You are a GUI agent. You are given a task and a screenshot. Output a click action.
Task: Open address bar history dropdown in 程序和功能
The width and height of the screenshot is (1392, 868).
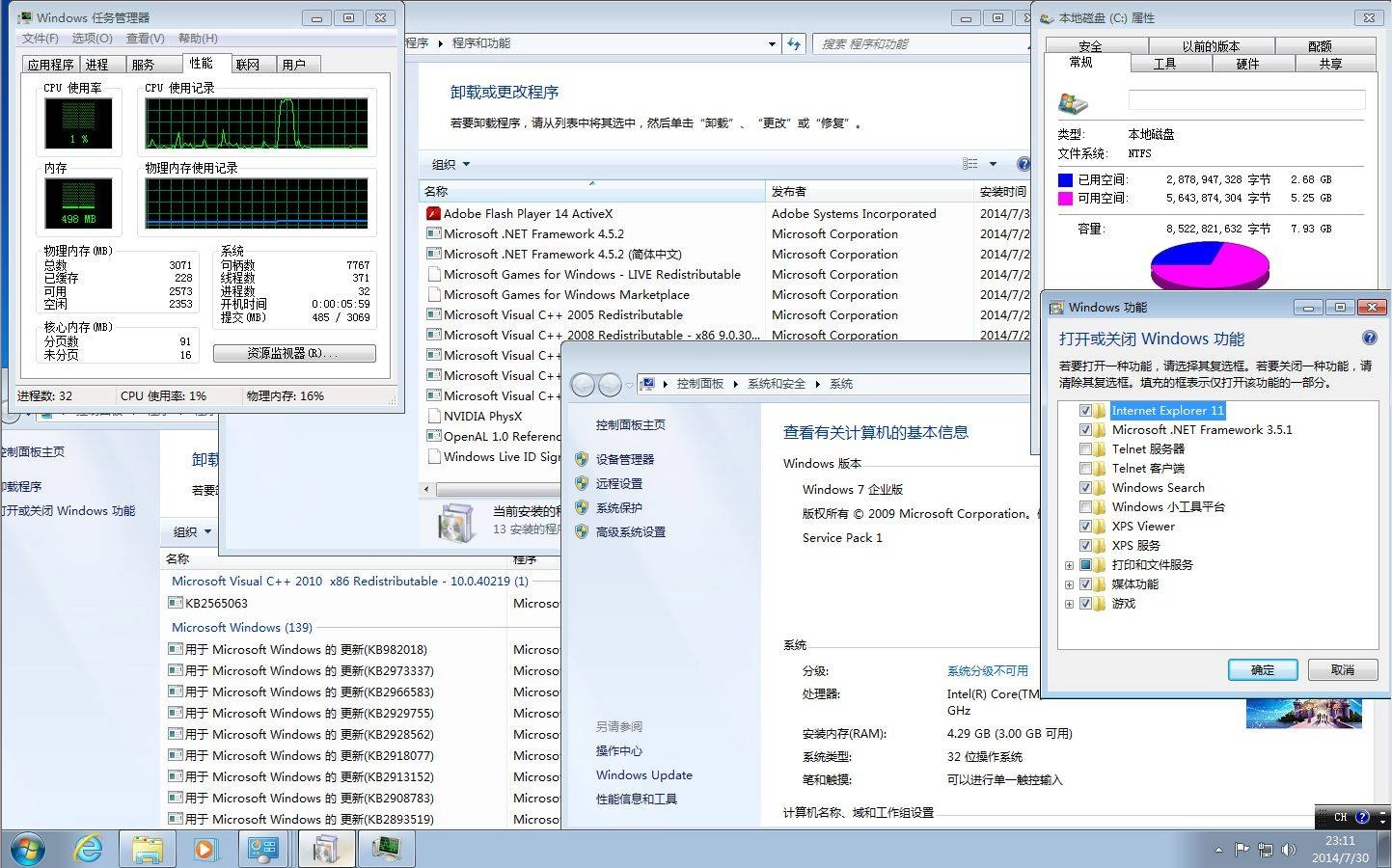[x=772, y=43]
